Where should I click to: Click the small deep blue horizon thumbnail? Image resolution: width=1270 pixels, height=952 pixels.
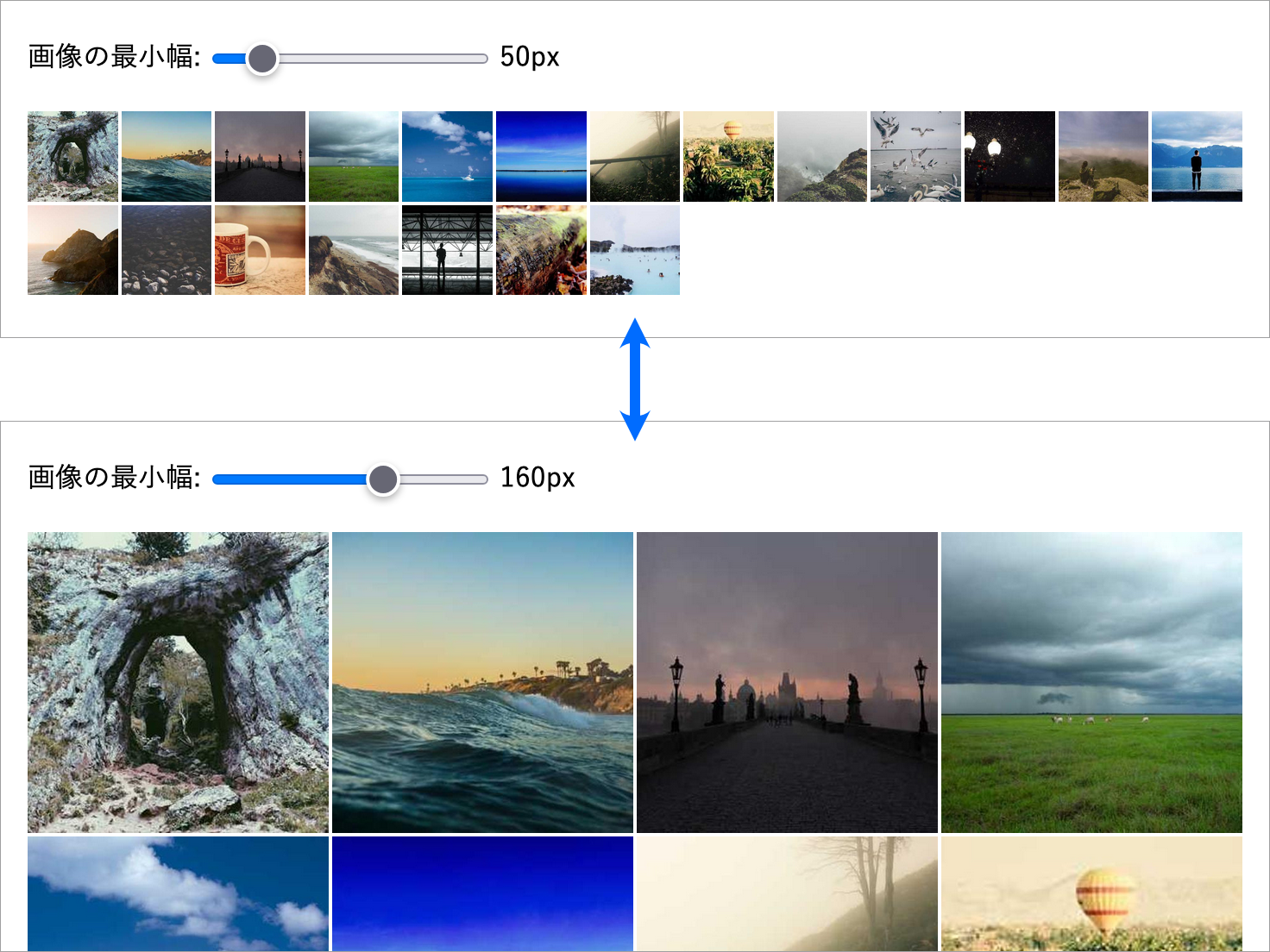pos(541,156)
